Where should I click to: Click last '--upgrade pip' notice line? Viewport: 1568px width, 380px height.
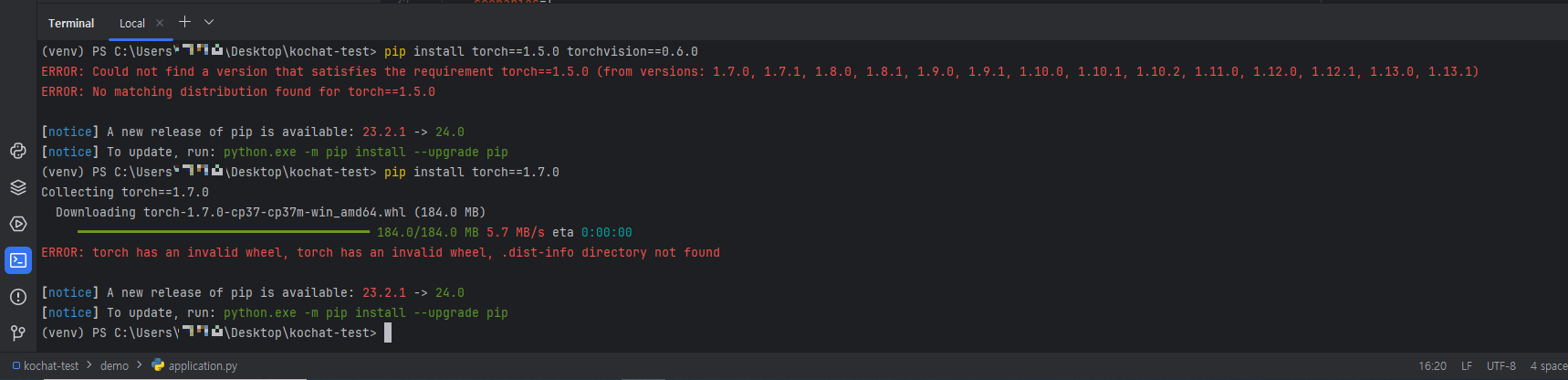click(275, 312)
